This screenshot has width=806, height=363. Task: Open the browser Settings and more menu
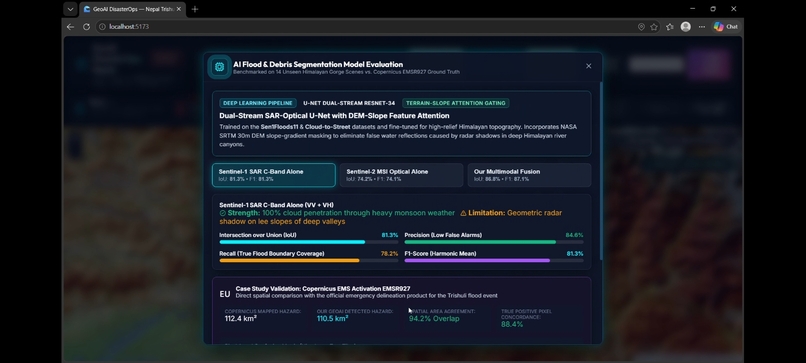[702, 27]
